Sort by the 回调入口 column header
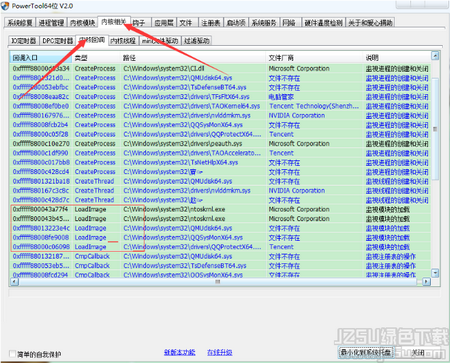Viewport: 450px width, 363px height. click(x=41, y=58)
